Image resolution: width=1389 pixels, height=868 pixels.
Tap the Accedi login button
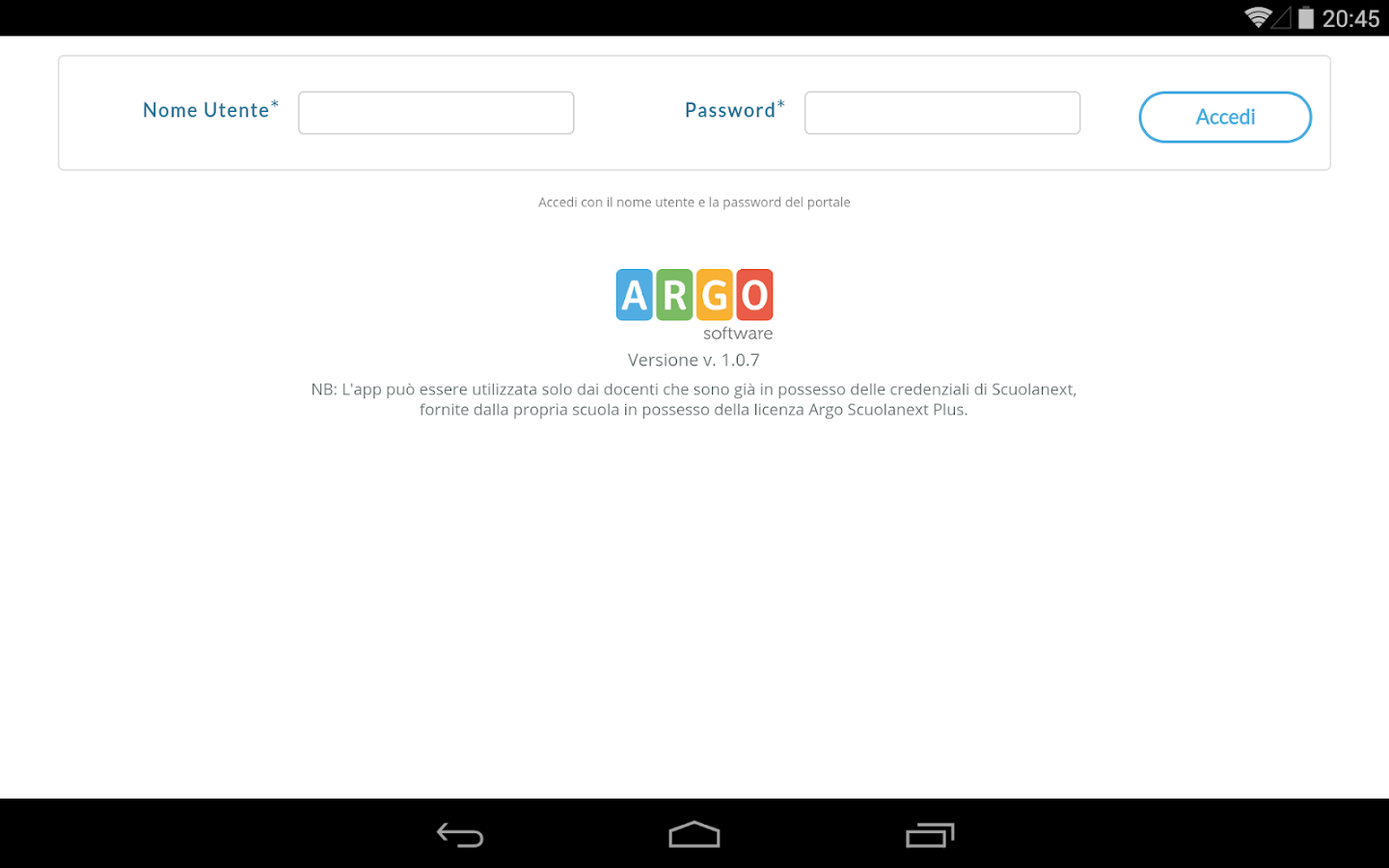pyautogui.click(x=1225, y=117)
